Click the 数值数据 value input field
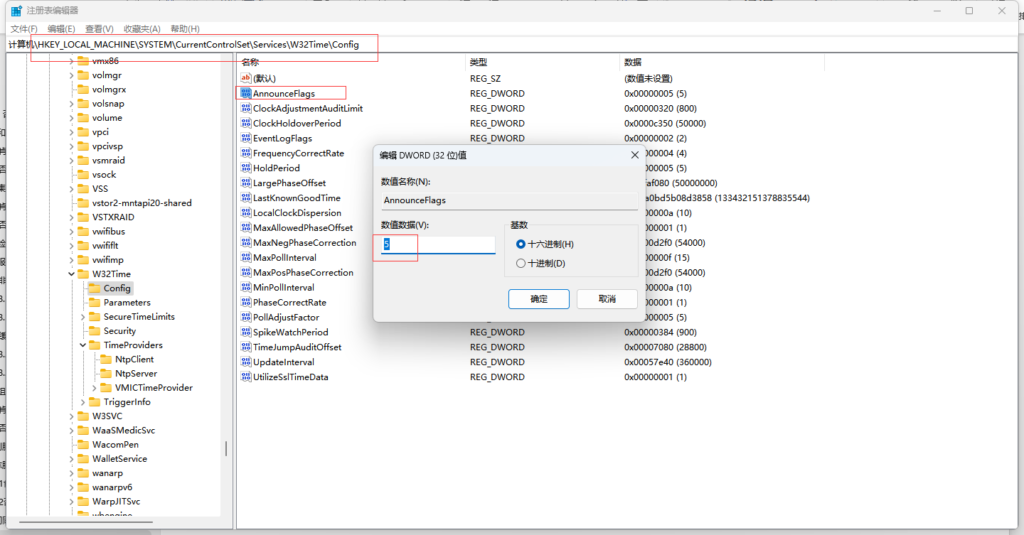Image resolution: width=1024 pixels, height=535 pixels. (x=438, y=245)
